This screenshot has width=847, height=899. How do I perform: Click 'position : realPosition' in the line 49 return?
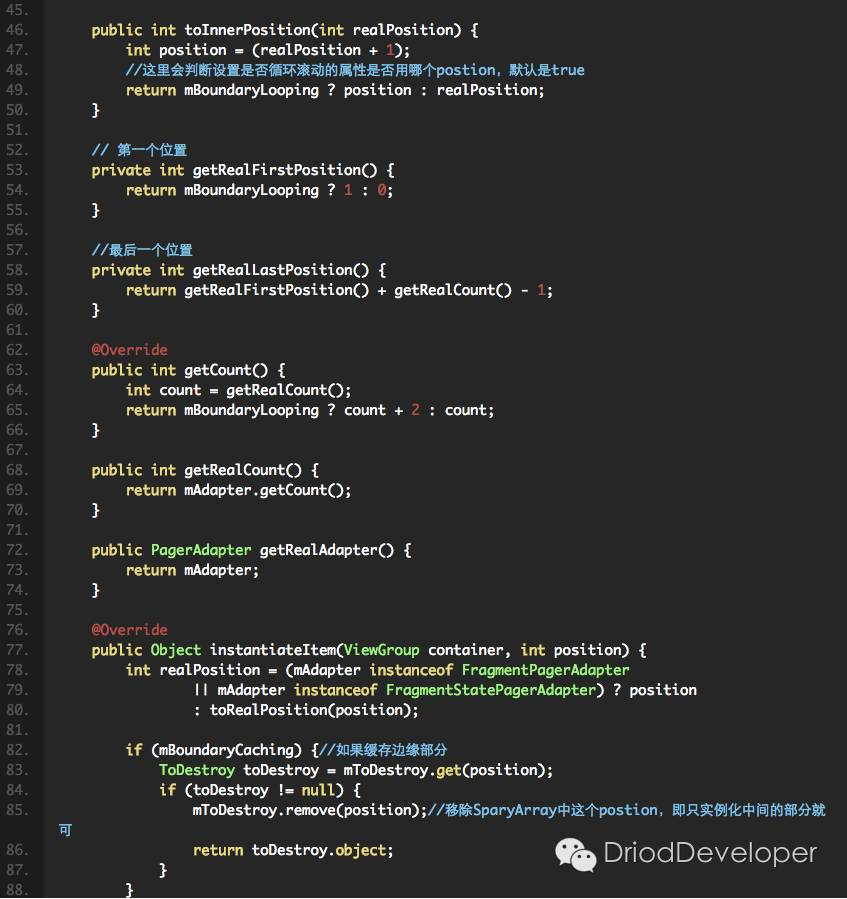443,90
